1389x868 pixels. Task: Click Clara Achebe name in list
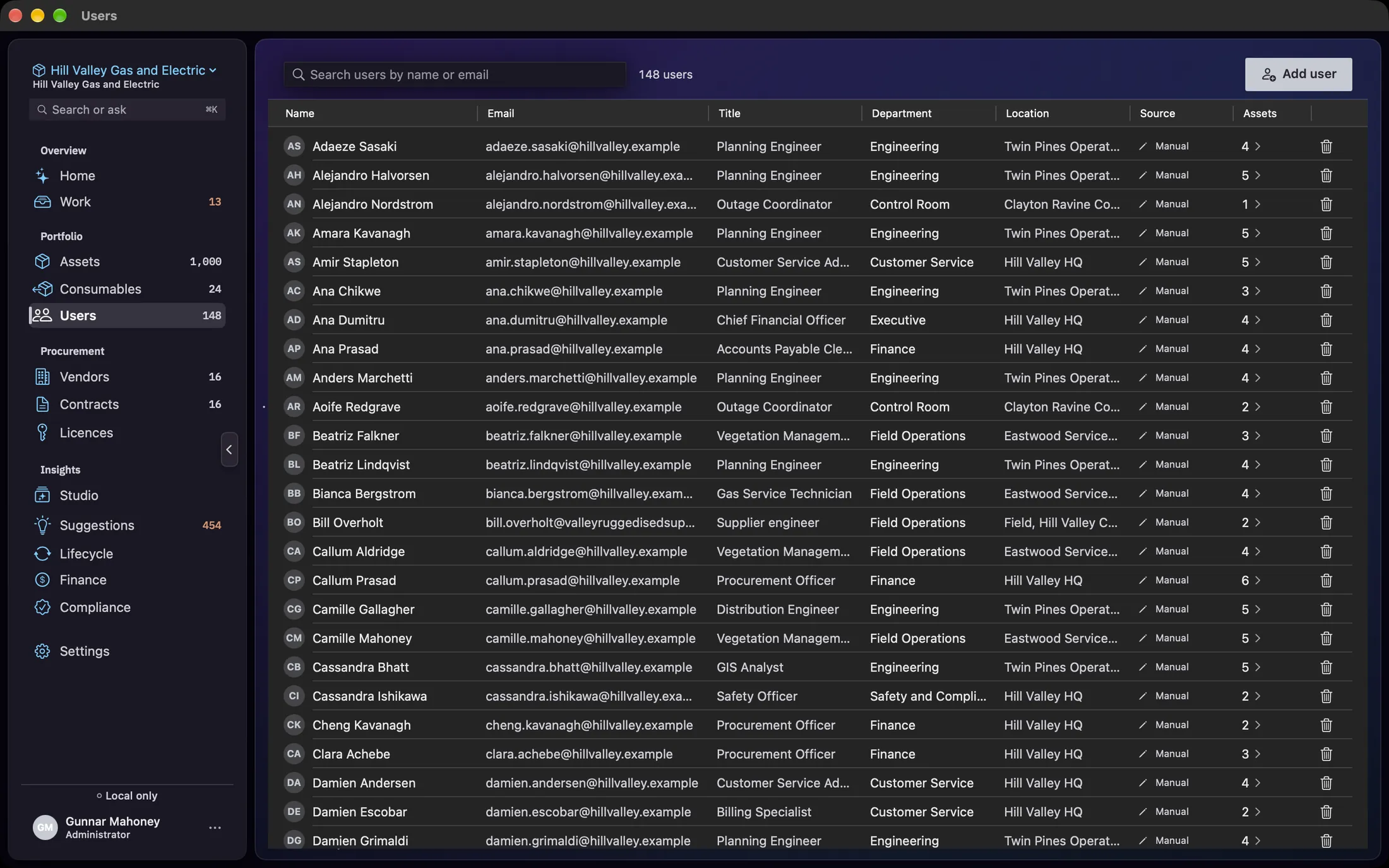point(351,754)
